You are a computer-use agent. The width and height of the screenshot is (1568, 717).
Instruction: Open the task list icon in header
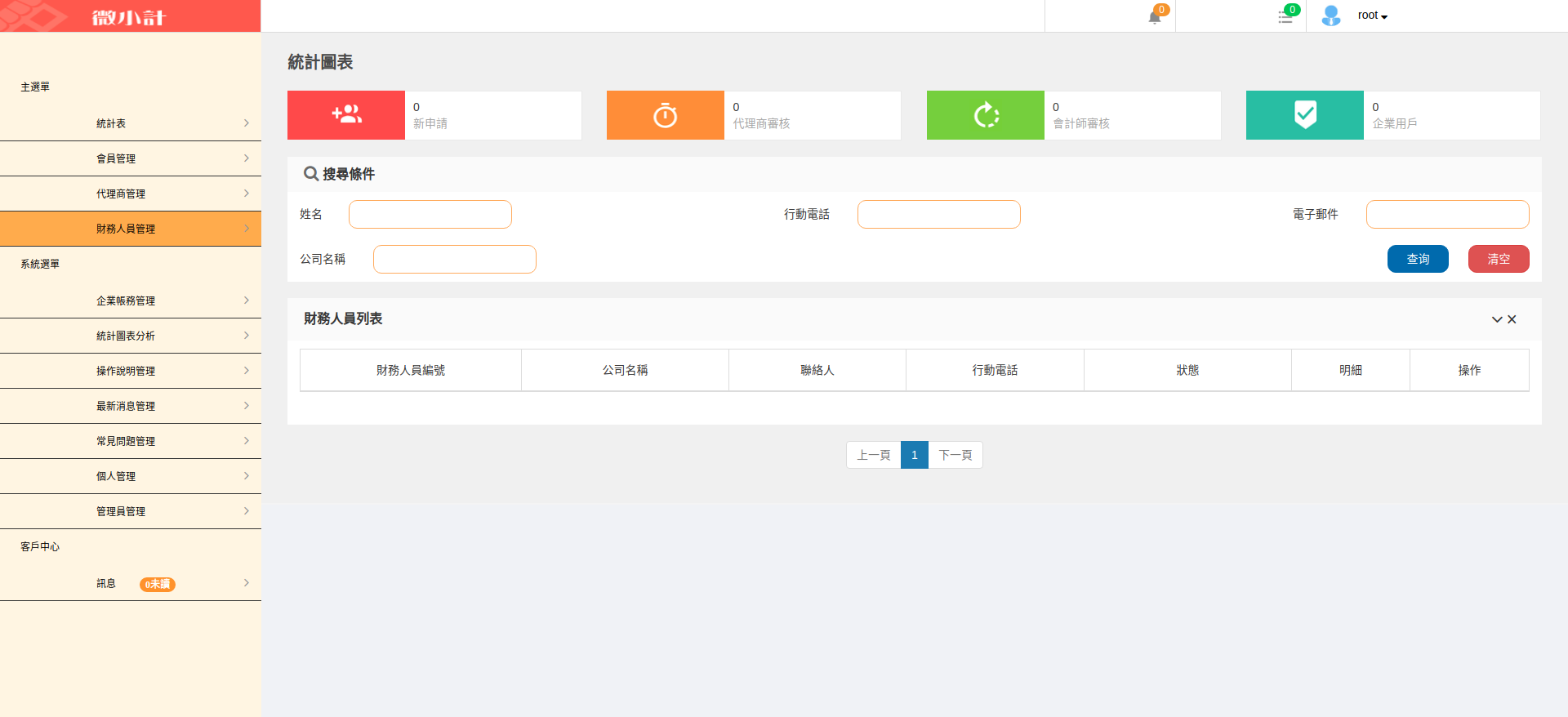(x=1285, y=16)
